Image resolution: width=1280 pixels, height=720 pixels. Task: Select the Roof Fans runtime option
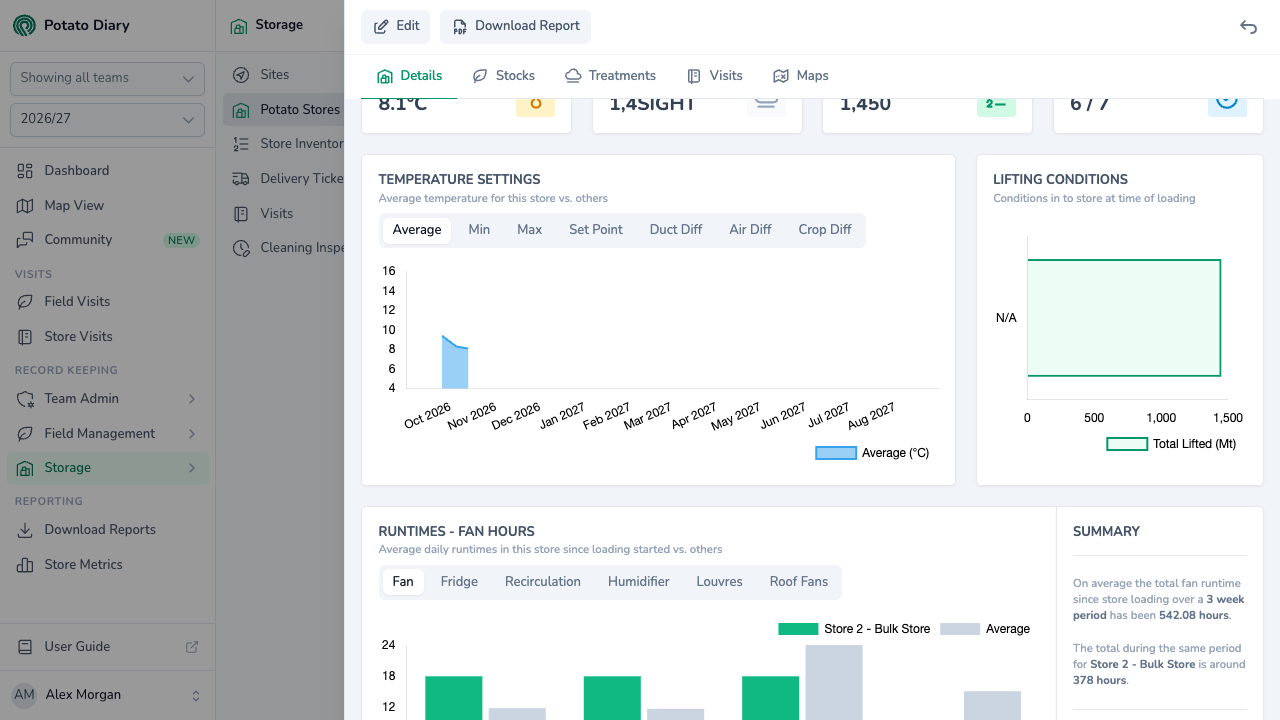tap(799, 582)
